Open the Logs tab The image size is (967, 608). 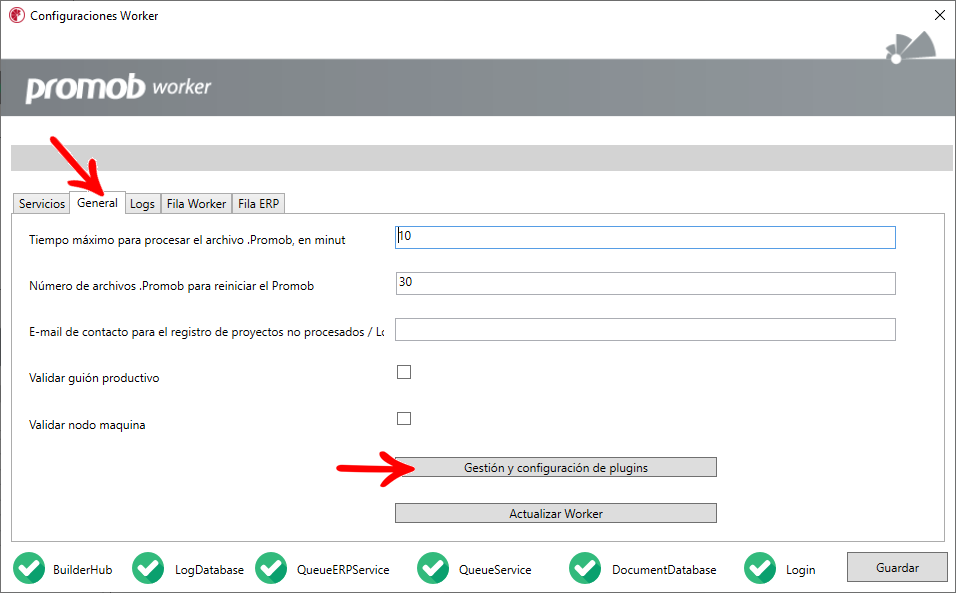[142, 203]
